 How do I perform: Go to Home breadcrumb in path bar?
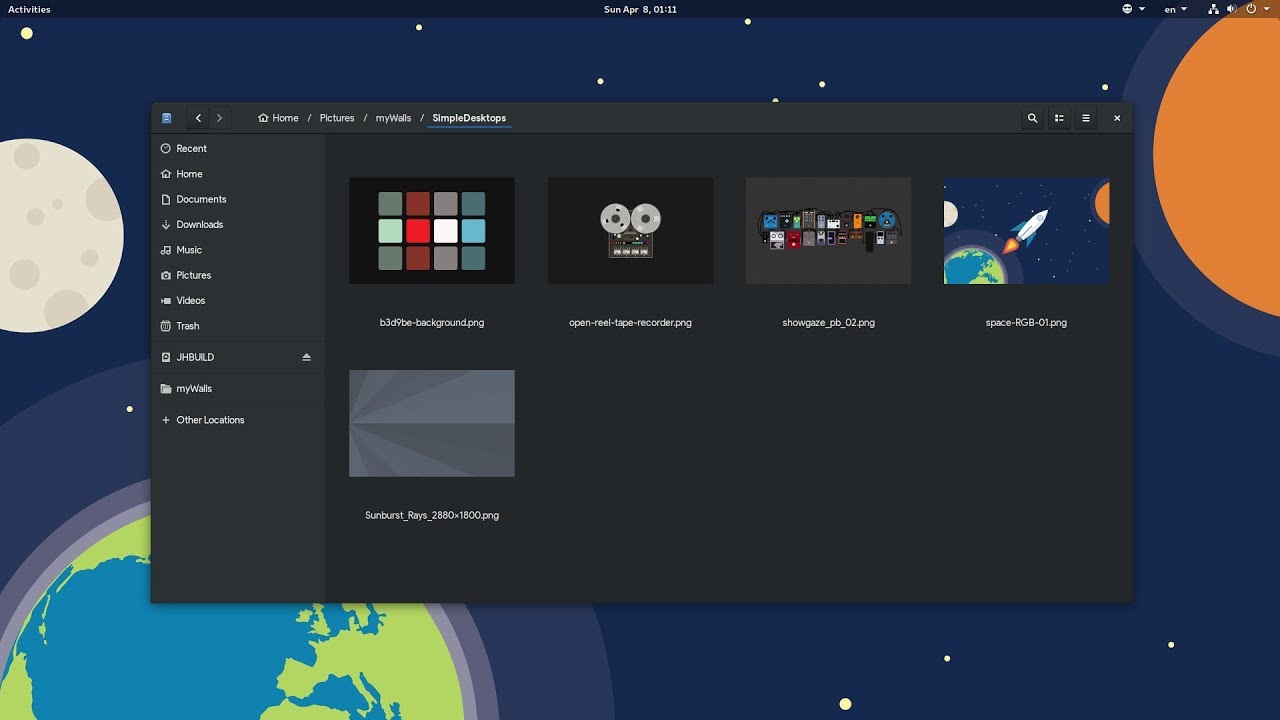(x=278, y=118)
